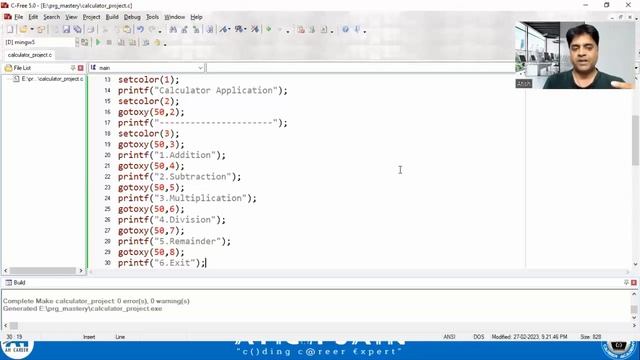Open toolbar options arrow after Help icons
This screenshot has height=360, width=640.
click(x=364, y=31)
